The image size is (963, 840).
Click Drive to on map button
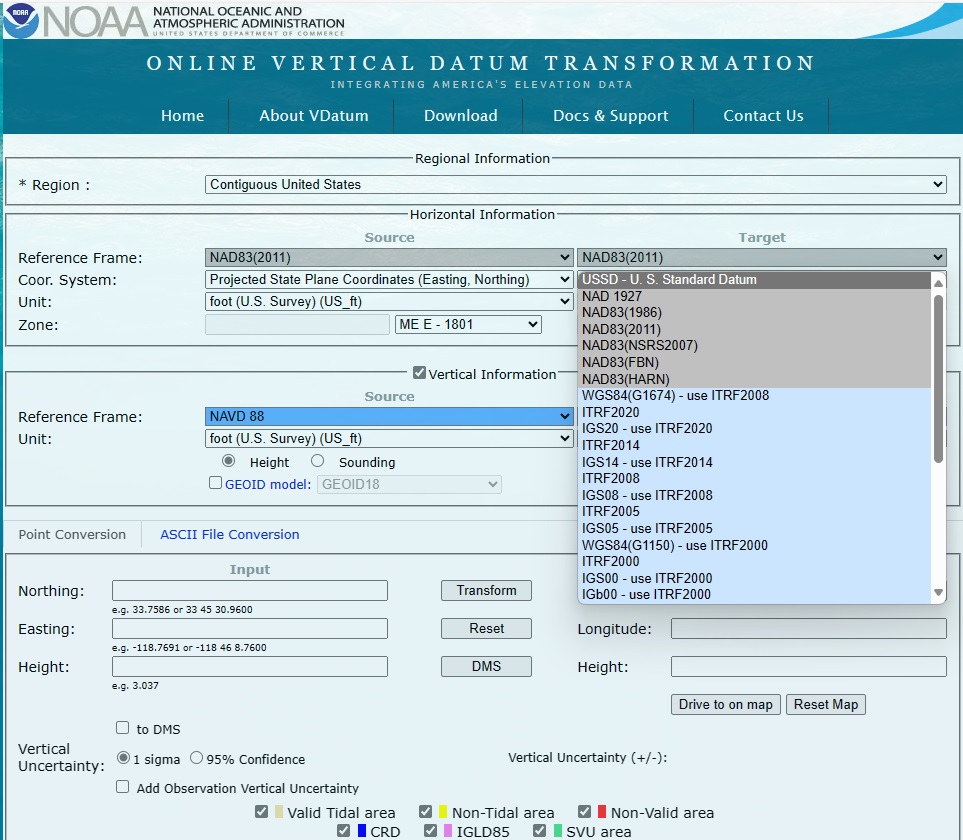tap(725, 704)
